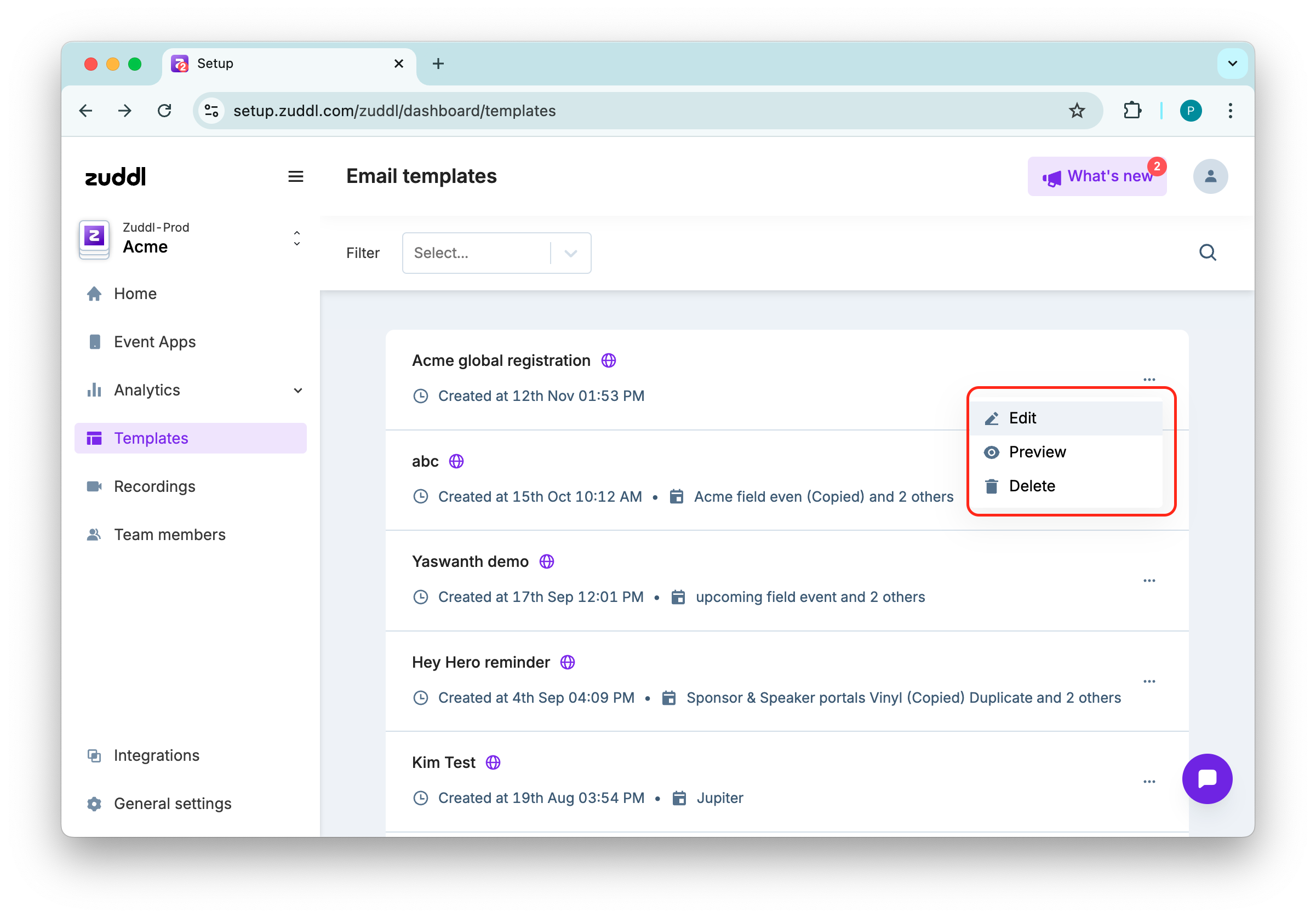Viewport: 1316px width, 918px height.
Task: Go to Recordings in sidebar
Action: pyautogui.click(x=155, y=486)
